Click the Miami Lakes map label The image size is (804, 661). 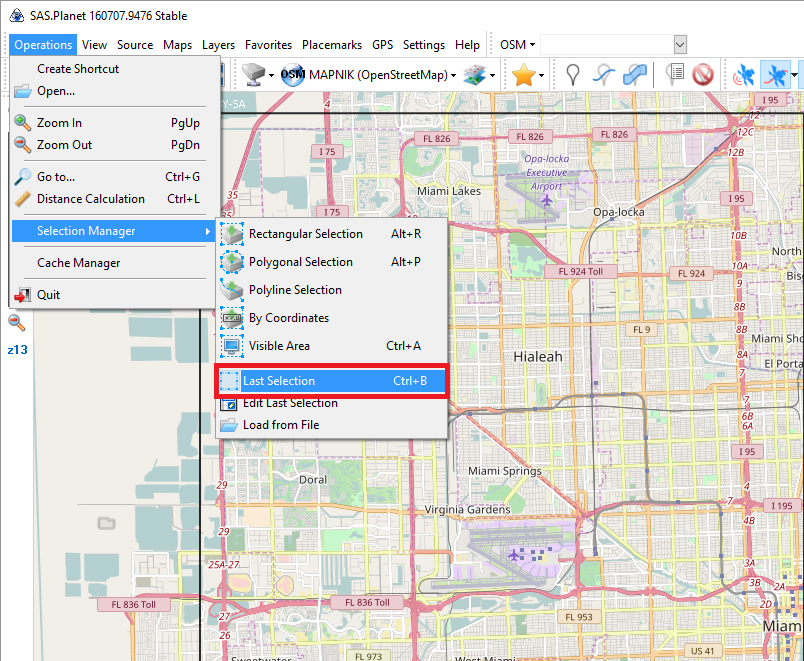coord(449,191)
